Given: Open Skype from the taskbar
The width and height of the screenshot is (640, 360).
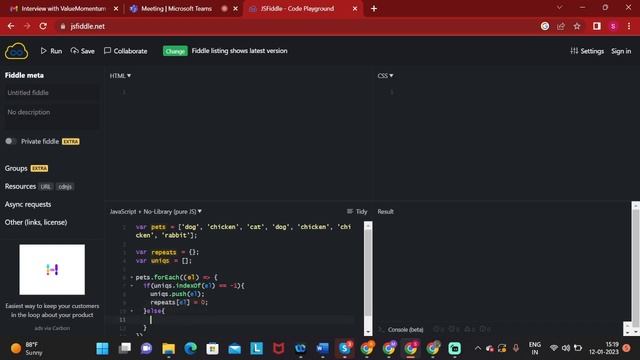Looking at the screenshot, I should 345,349.
